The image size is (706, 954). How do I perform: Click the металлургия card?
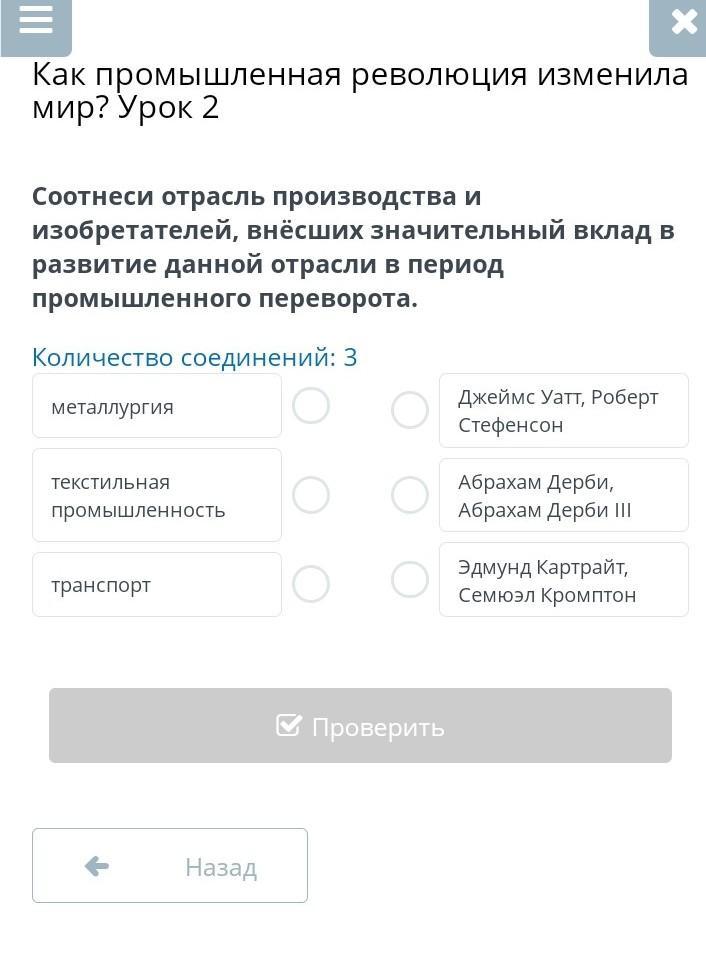[157, 406]
